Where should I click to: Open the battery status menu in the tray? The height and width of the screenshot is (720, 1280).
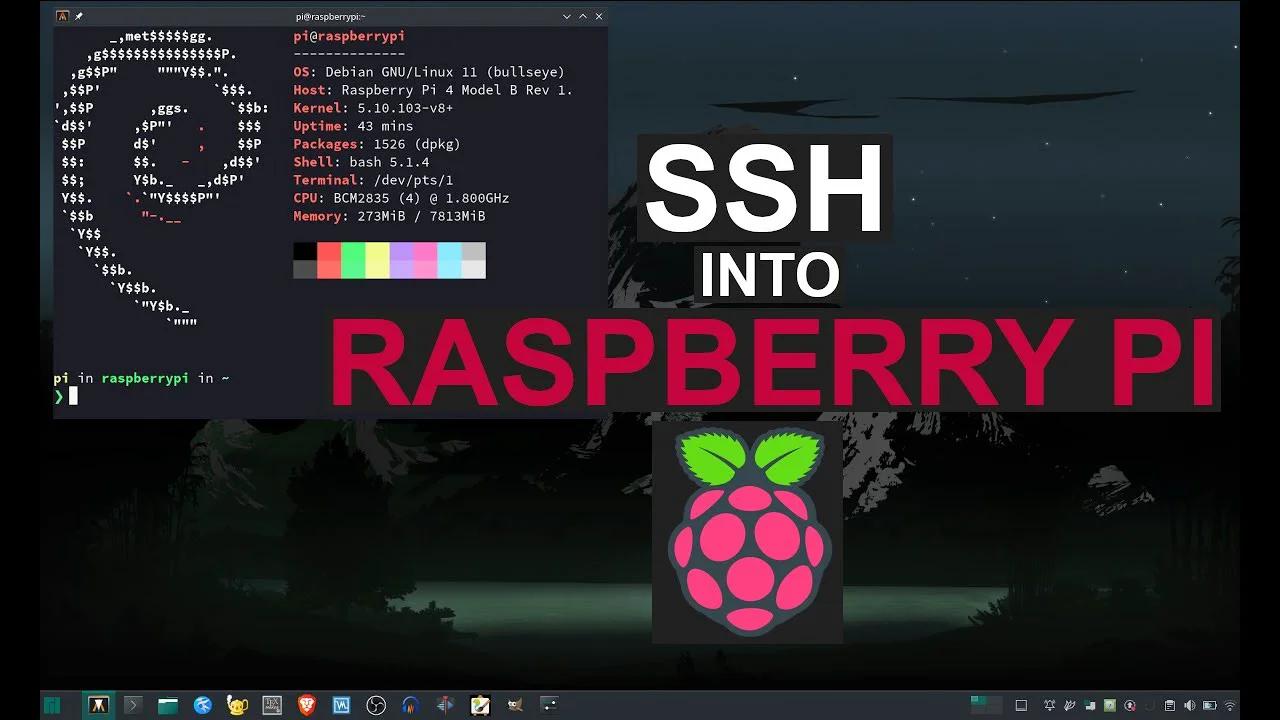coord(1210,705)
